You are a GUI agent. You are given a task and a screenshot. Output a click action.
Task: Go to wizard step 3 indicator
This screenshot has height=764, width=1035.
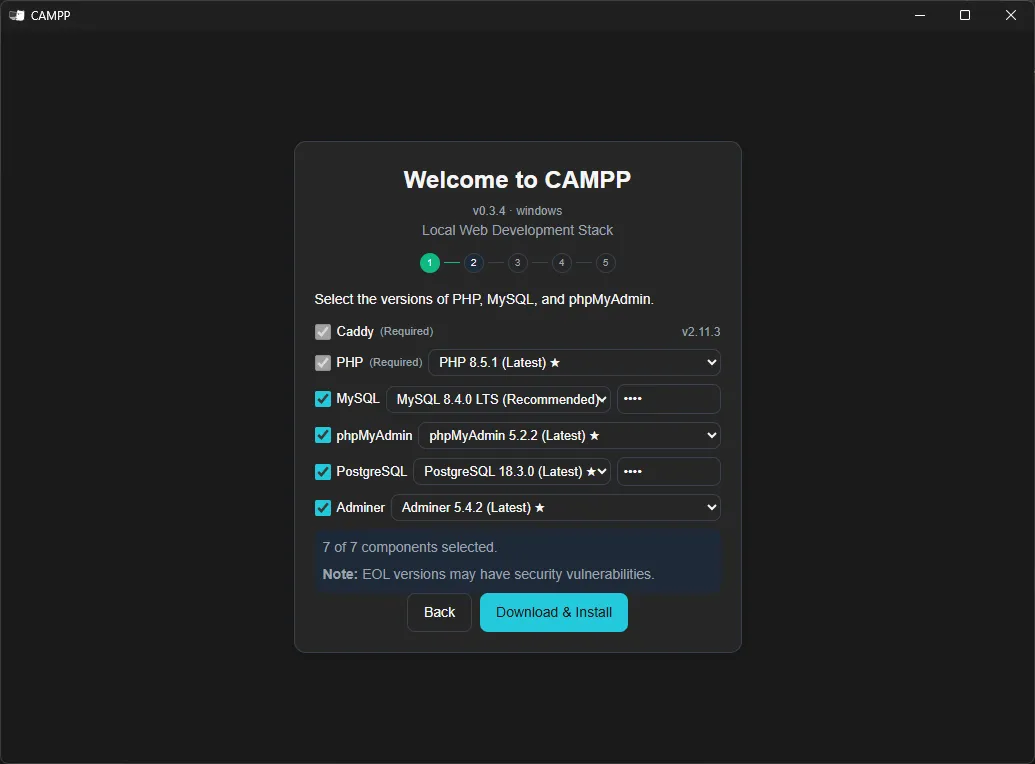tap(518, 263)
